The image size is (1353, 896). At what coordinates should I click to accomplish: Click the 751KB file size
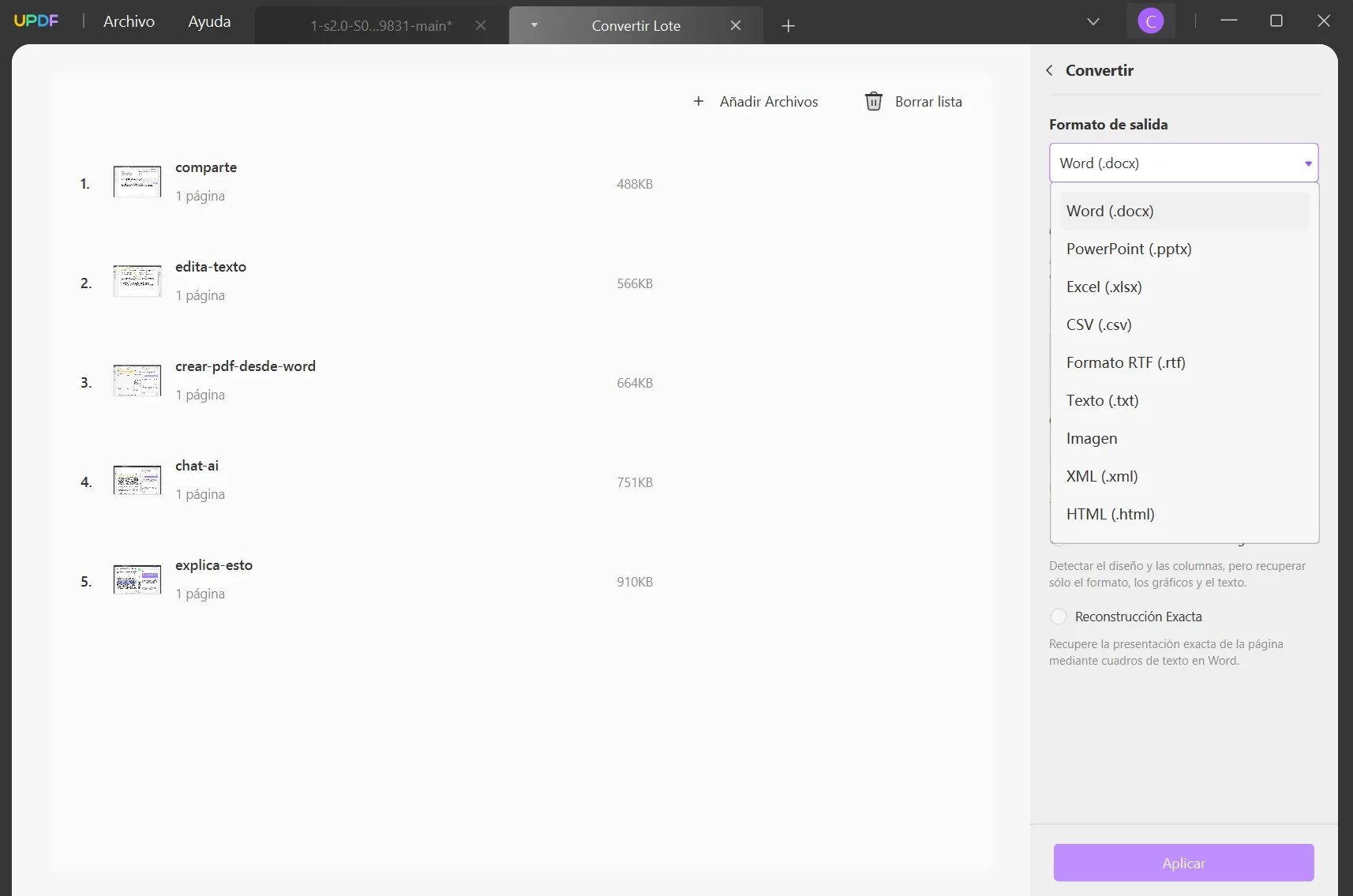tap(635, 482)
